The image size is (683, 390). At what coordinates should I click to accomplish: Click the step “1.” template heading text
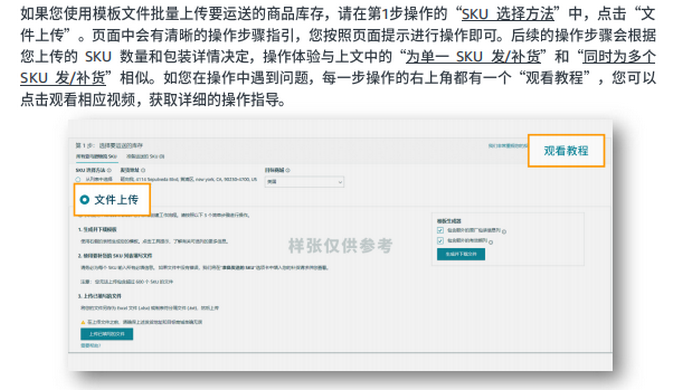coord(98,230)
